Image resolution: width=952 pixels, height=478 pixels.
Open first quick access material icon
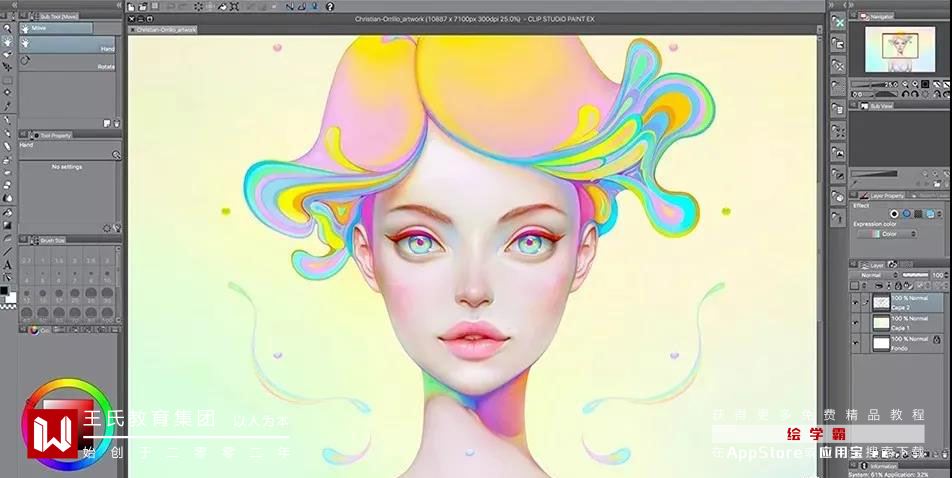pos(838,22)
